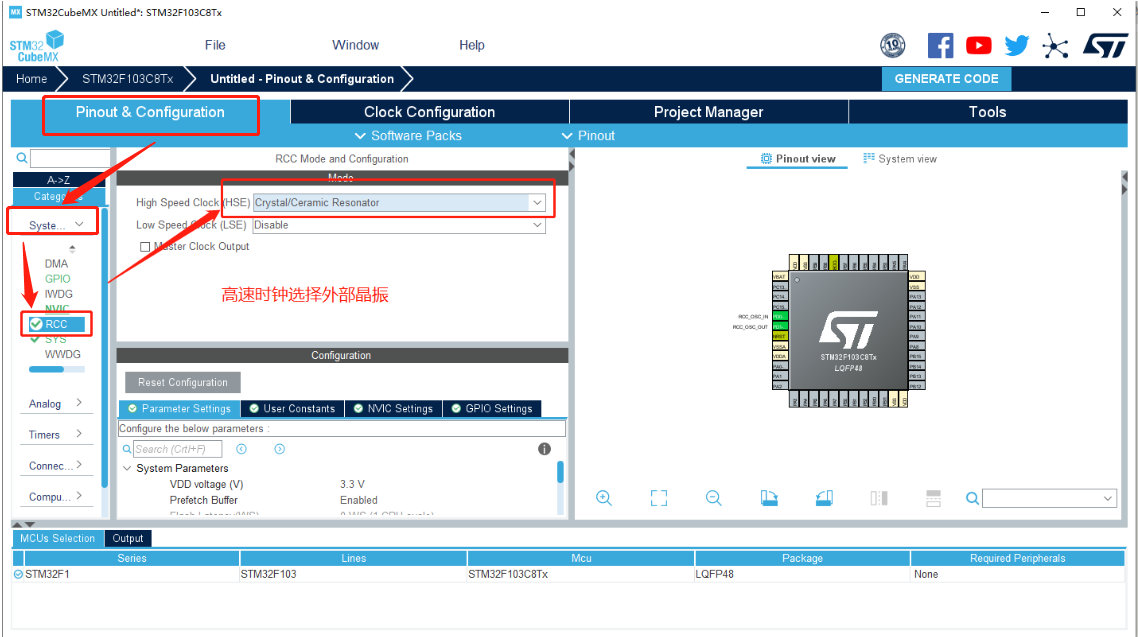Click the ST community network icon
Screen dimensions: 1138x637
tap(1055, 46)
